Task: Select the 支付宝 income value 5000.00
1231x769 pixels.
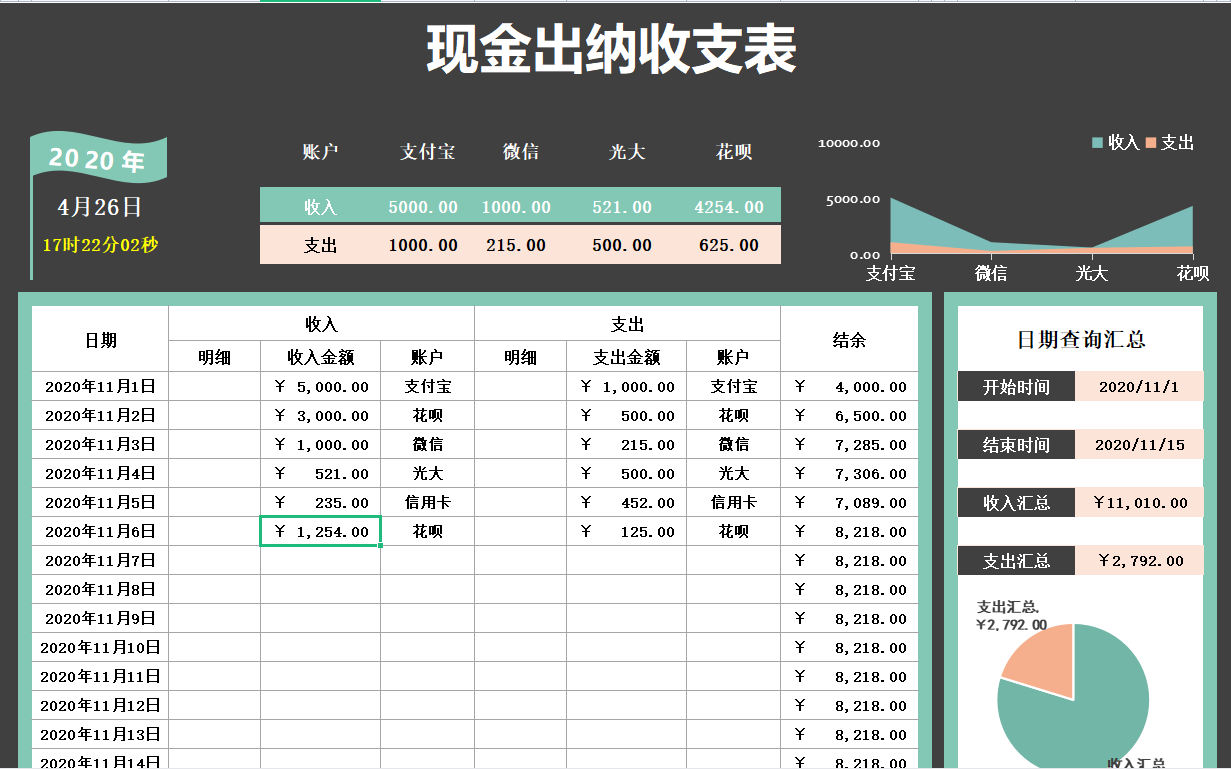Action: (424, 205)
